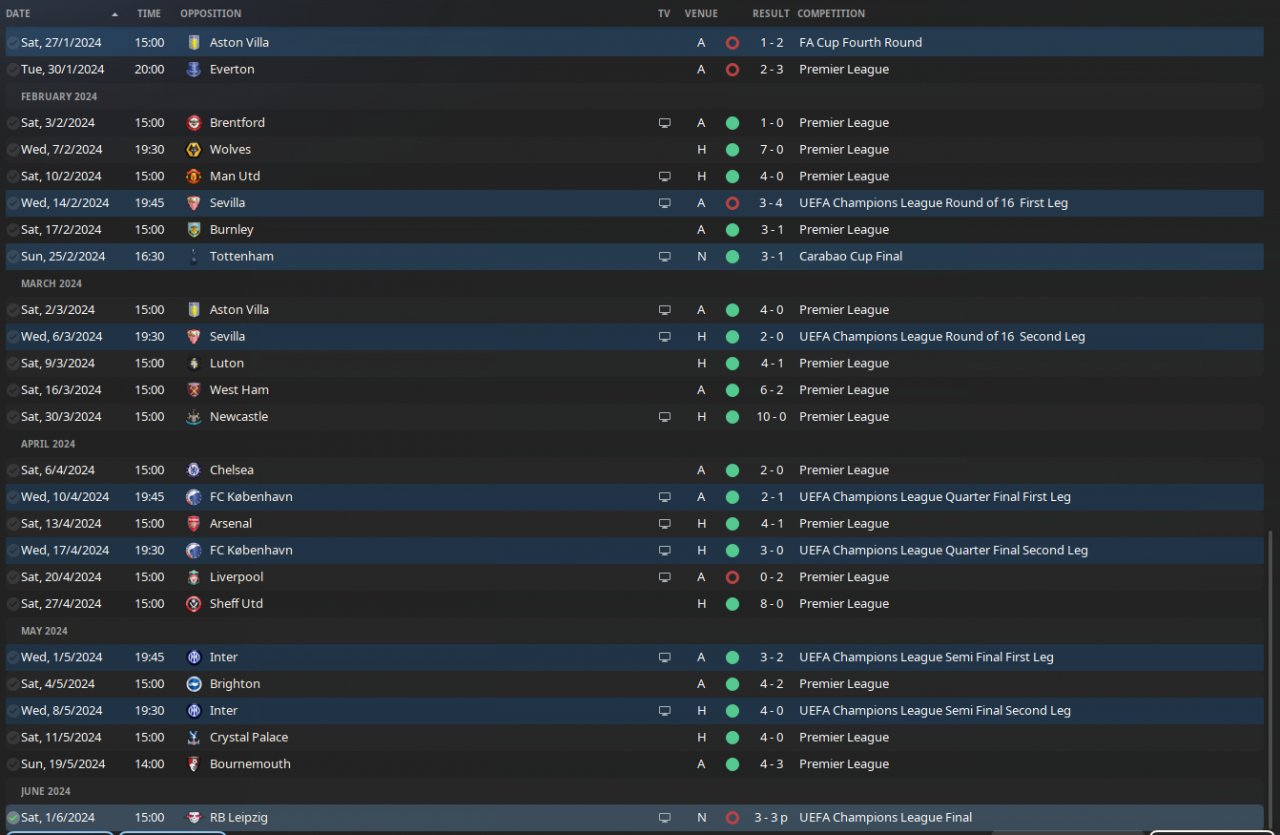Sort fixtures by Competition column header
This screenshot has width=1280, height=835.
[831, 14]
